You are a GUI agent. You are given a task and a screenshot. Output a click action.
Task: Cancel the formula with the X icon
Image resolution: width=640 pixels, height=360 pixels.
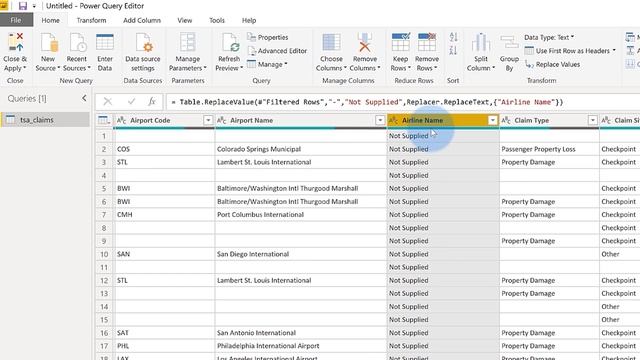108,102
